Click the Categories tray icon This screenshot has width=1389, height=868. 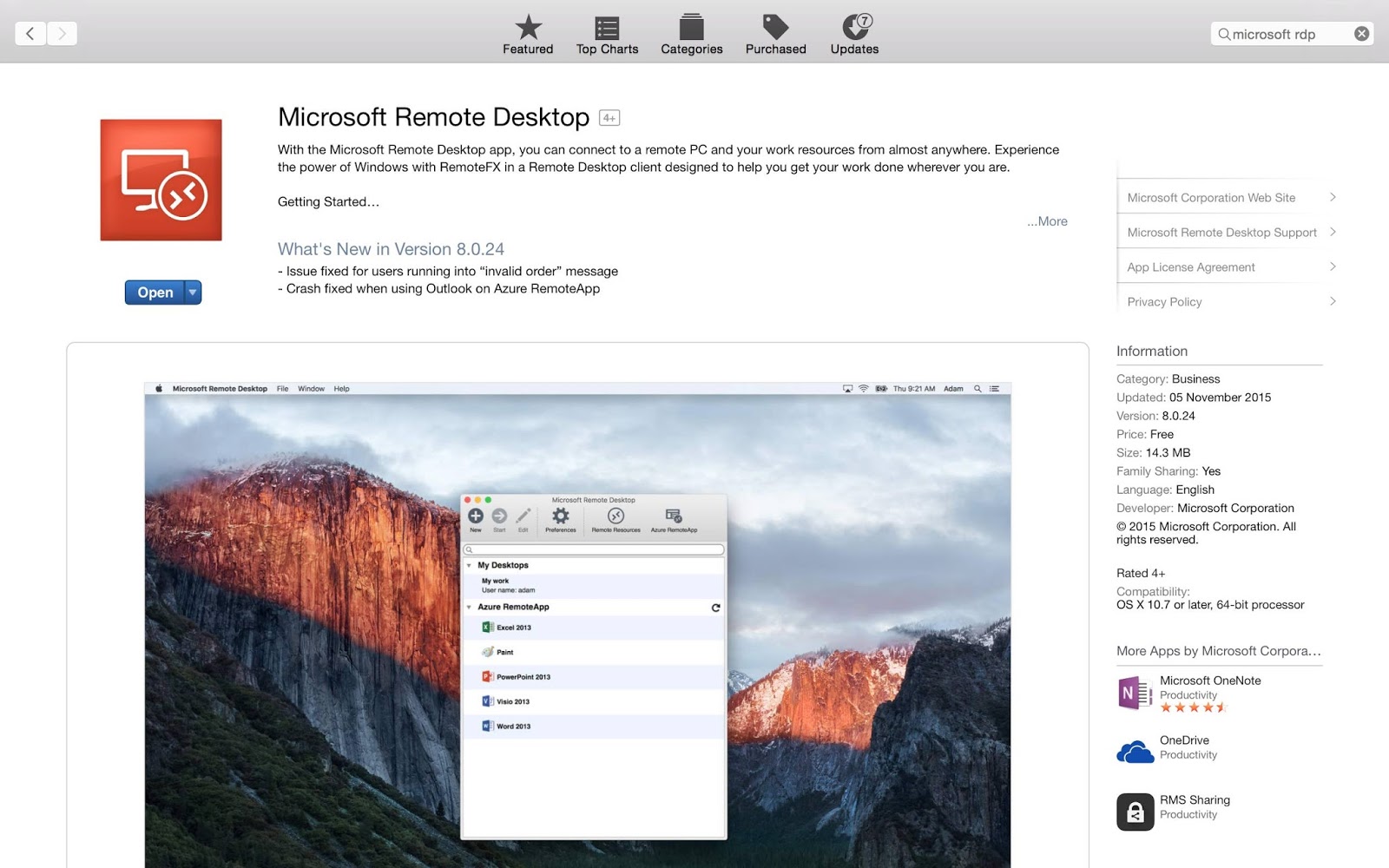click(691, 27)
